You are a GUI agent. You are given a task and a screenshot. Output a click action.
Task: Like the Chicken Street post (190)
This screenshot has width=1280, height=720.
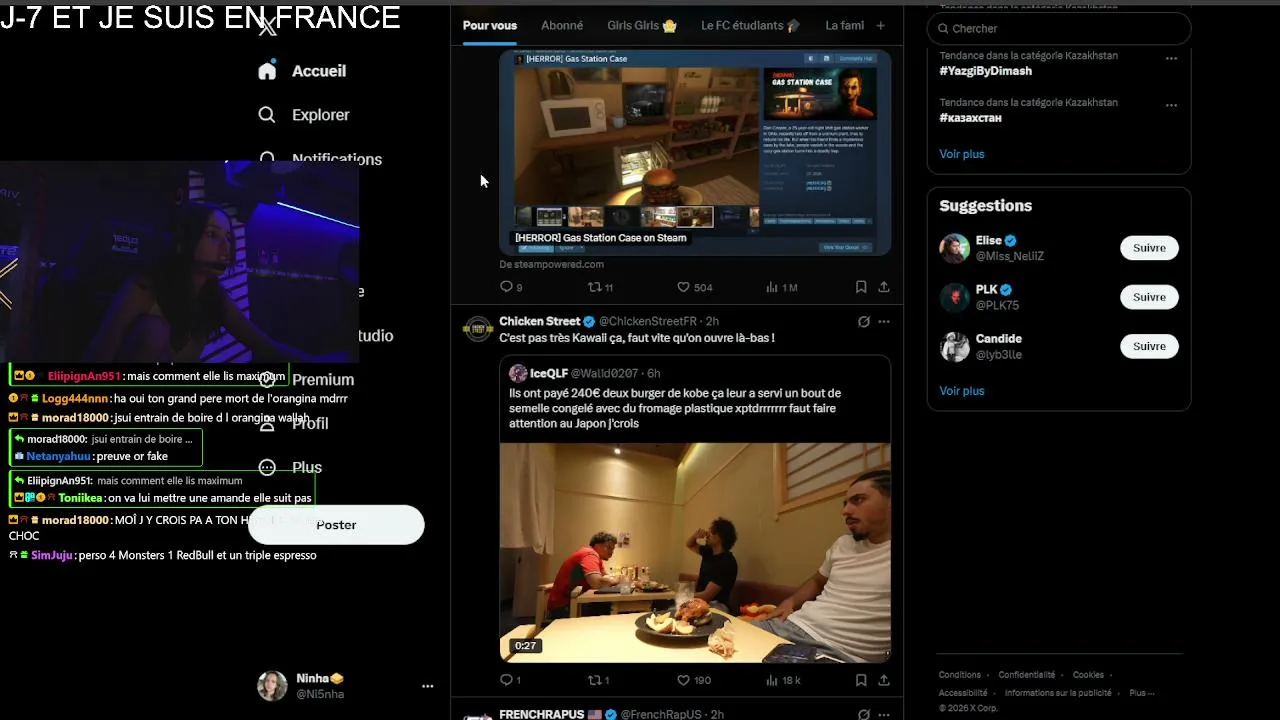pos(684,680)
